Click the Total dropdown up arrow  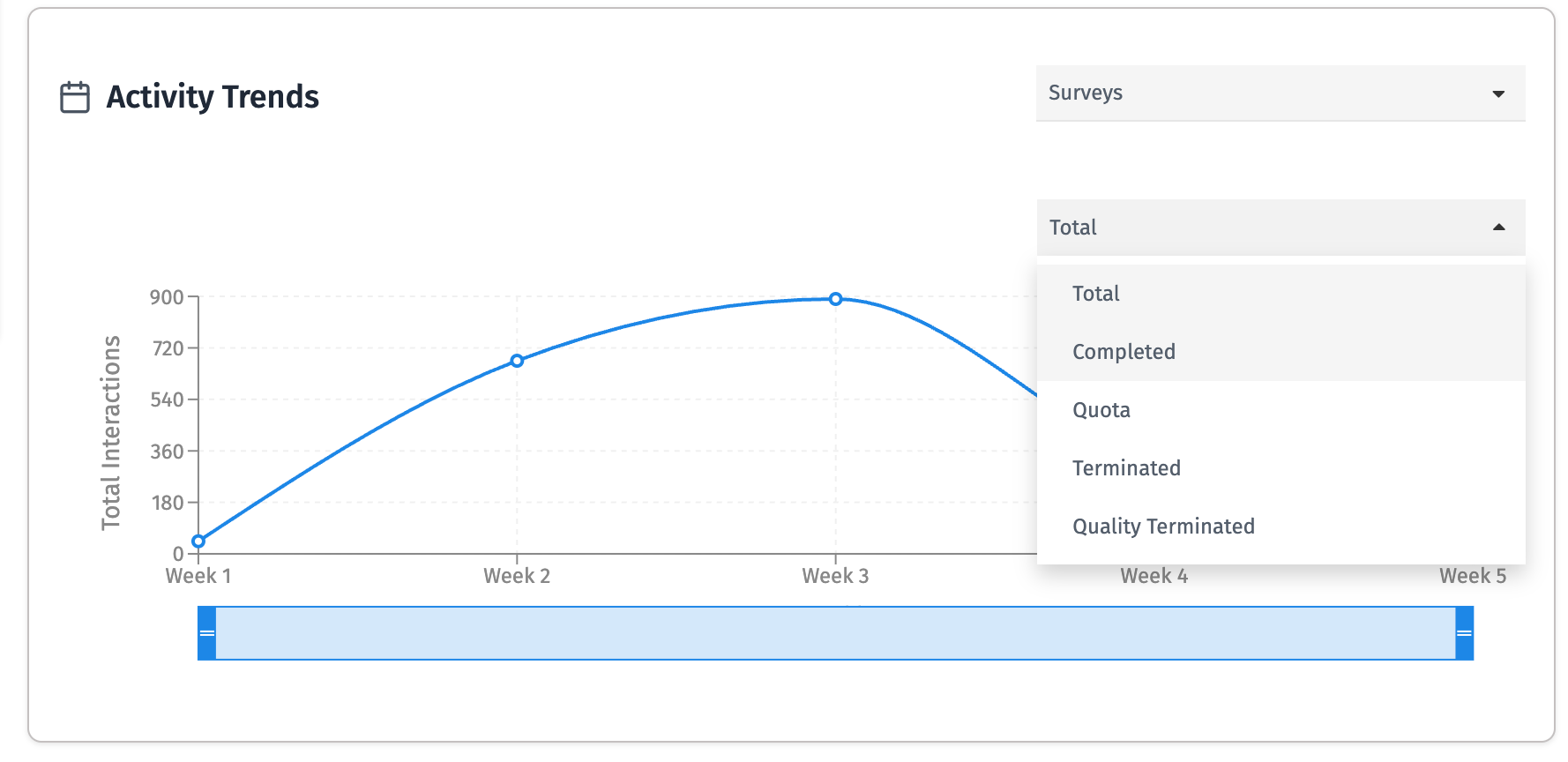coord(1498,228)
